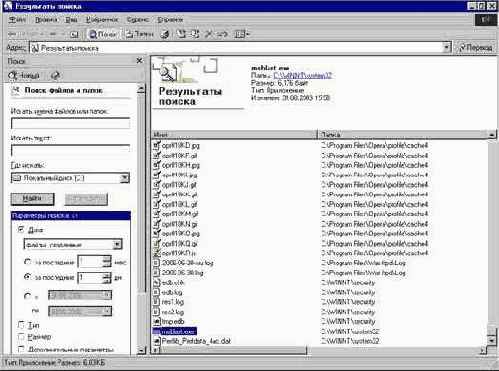The width and height of the screenshot is (499, 371).
Task: Select the Perflib_Perfdata_4ac.dat file icon
Action: click(x=157, y=341)
